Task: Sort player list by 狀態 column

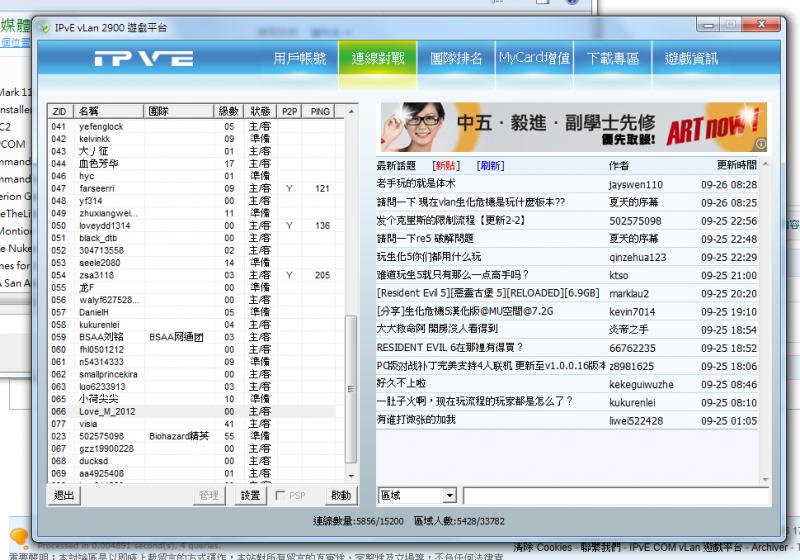Action: click(260, 111)
